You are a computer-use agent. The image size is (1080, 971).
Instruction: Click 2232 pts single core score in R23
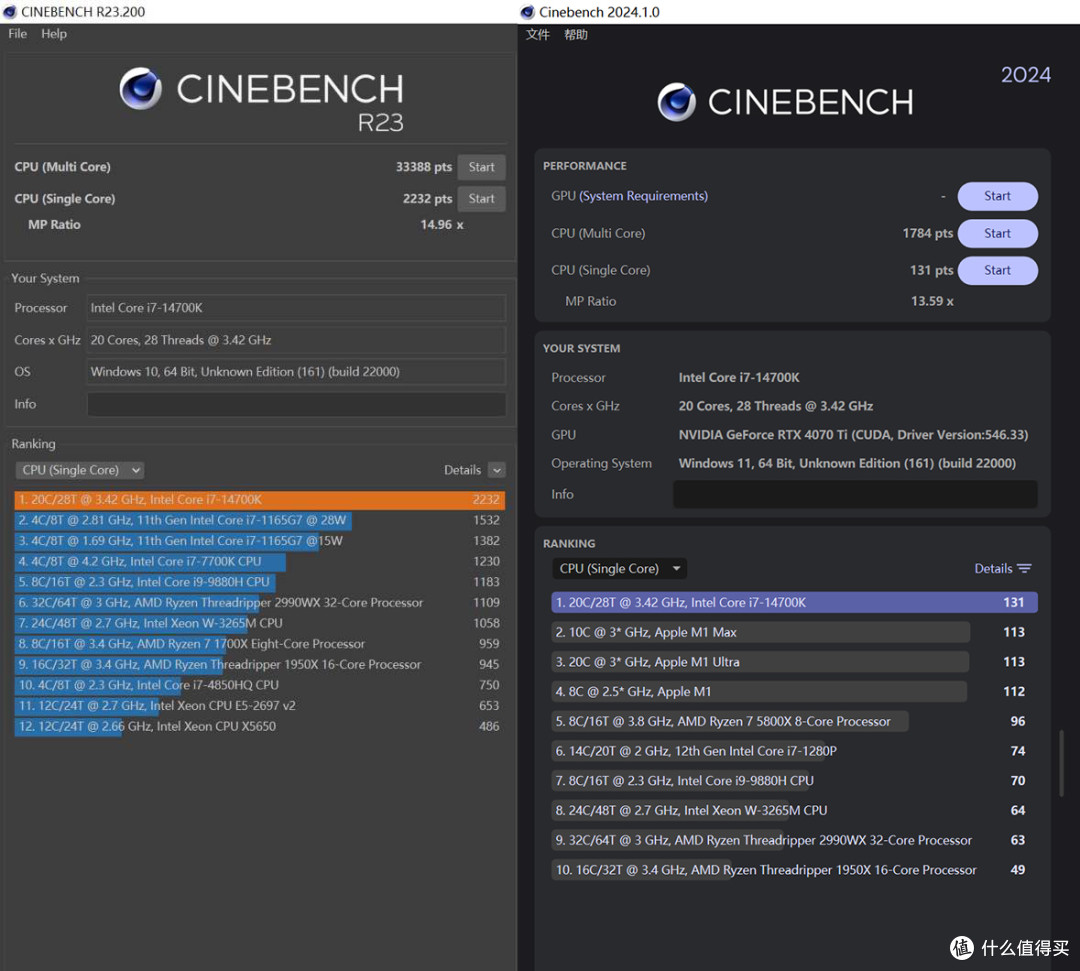427,198
